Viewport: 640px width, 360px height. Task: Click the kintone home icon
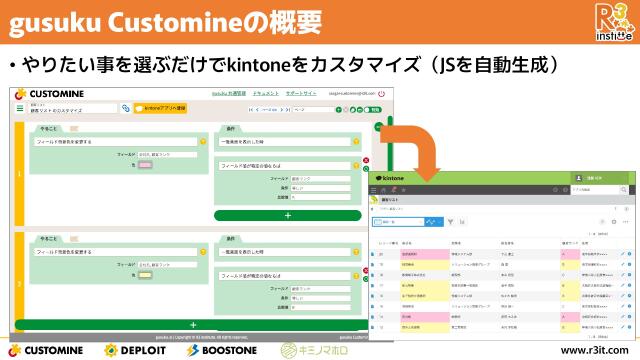pos(383,190)
